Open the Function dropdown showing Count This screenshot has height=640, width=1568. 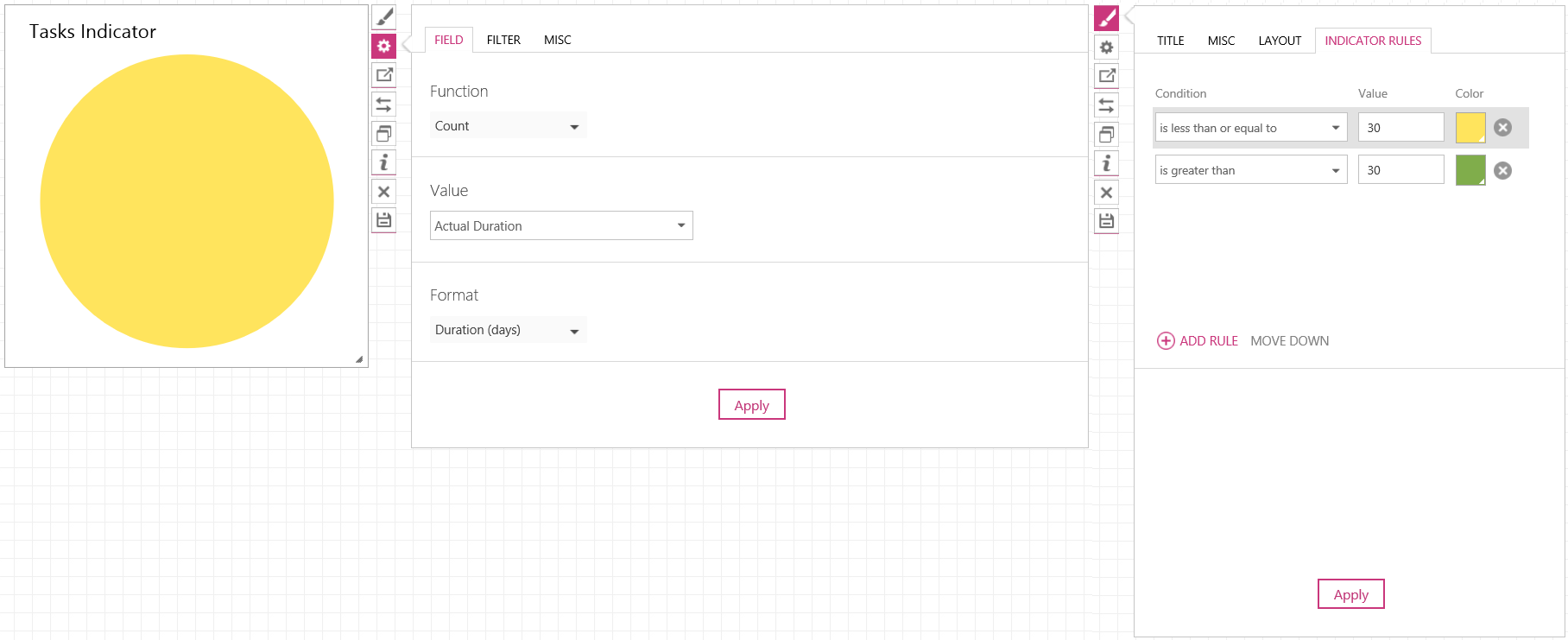[x=509, y=125]
